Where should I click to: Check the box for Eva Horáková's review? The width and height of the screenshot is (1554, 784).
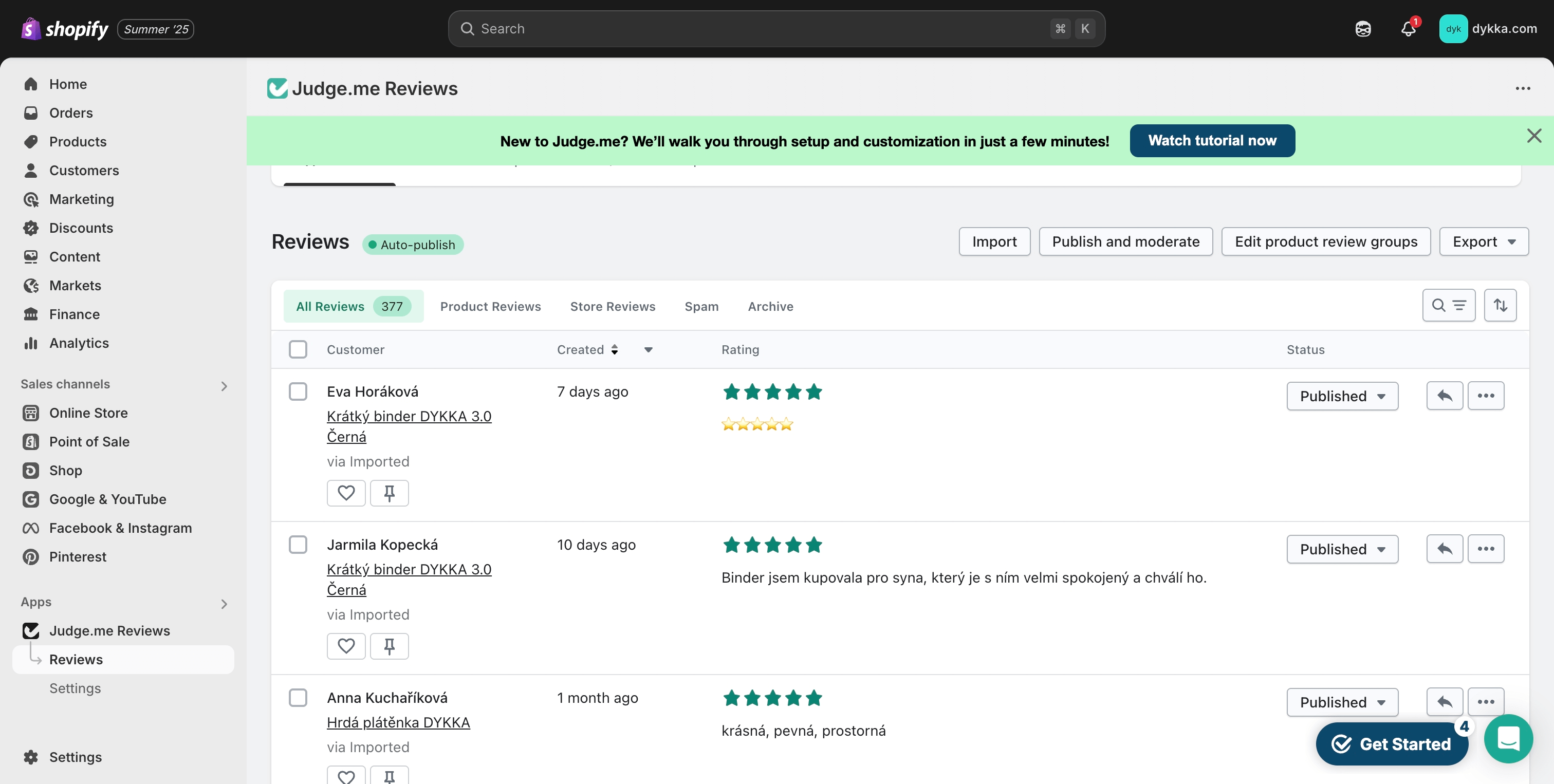pyautogui.click(x=298, y=391)
